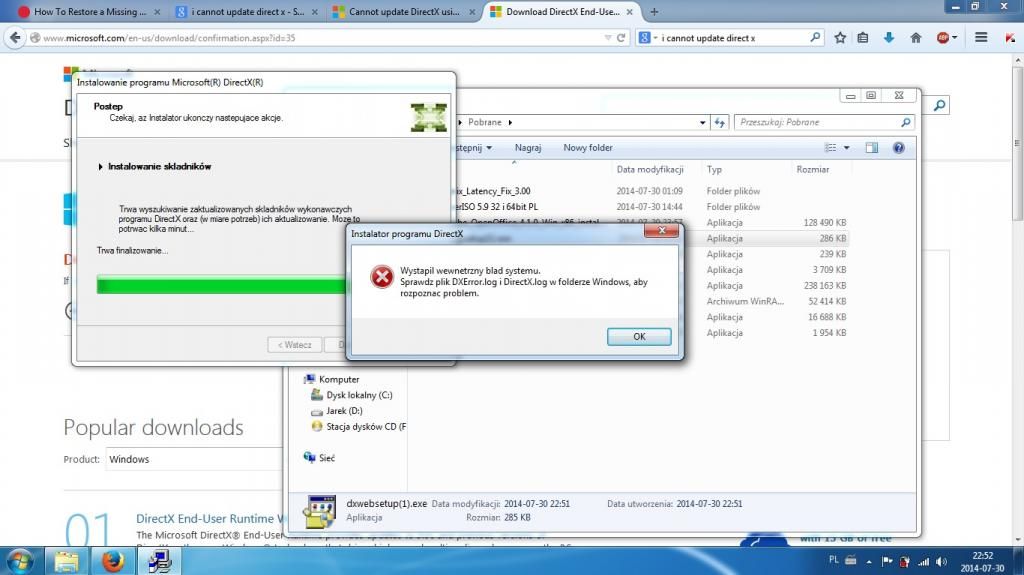The image size is (1024, 575).
Task: Click Nowy folder in Explorer toolbar
Action: pos(588,148)
